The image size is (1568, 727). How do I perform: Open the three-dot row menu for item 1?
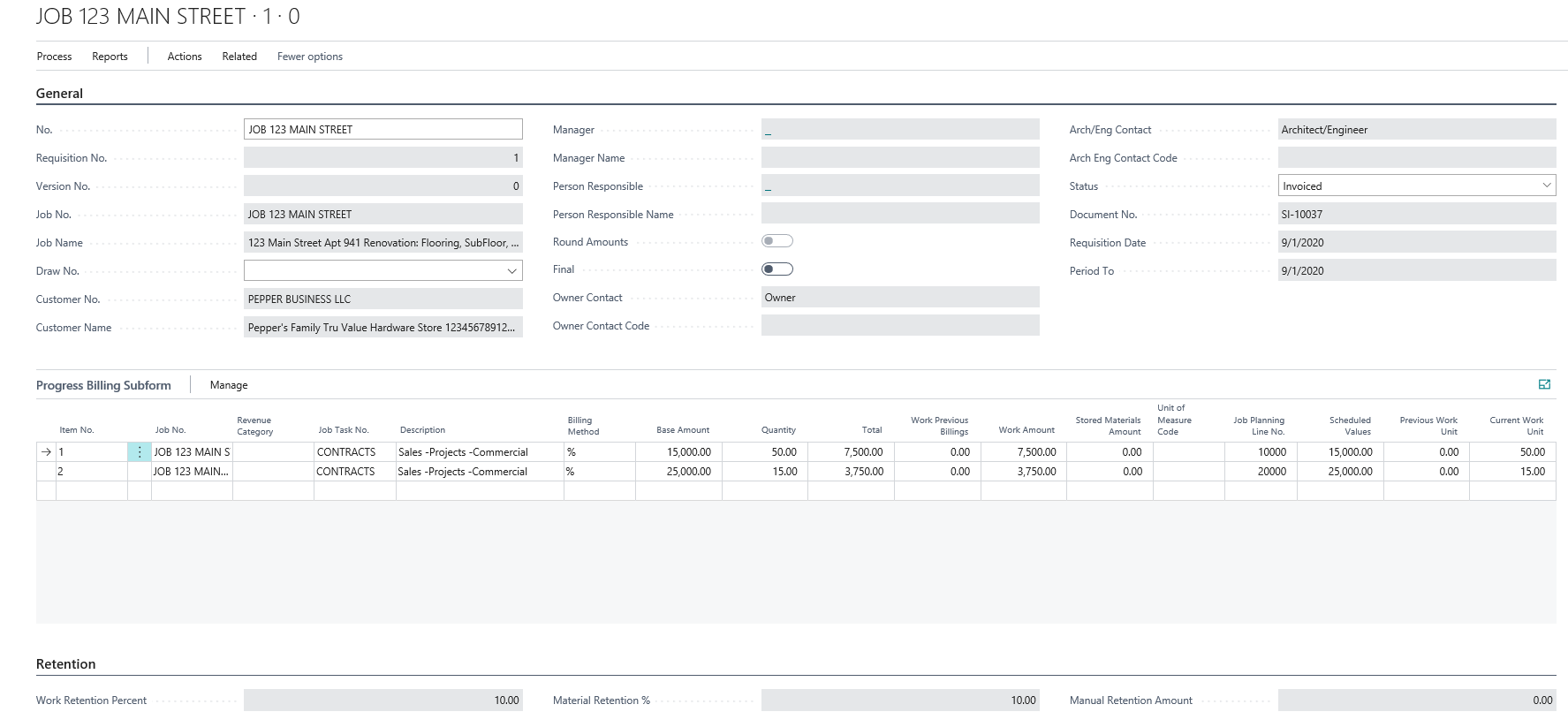coord(140,452)
